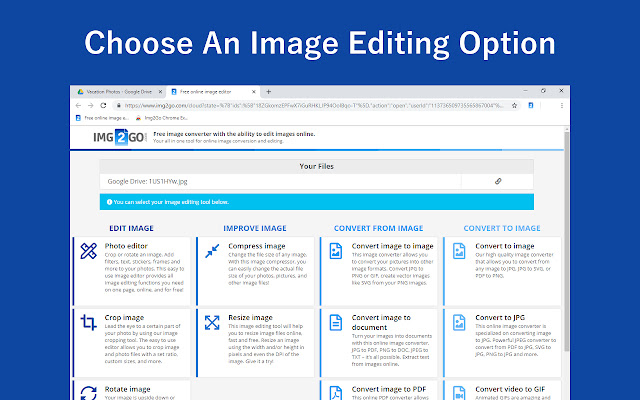The image size is (640, 400).
Task: Open the Compress image title link
Action: click(257, 246)
